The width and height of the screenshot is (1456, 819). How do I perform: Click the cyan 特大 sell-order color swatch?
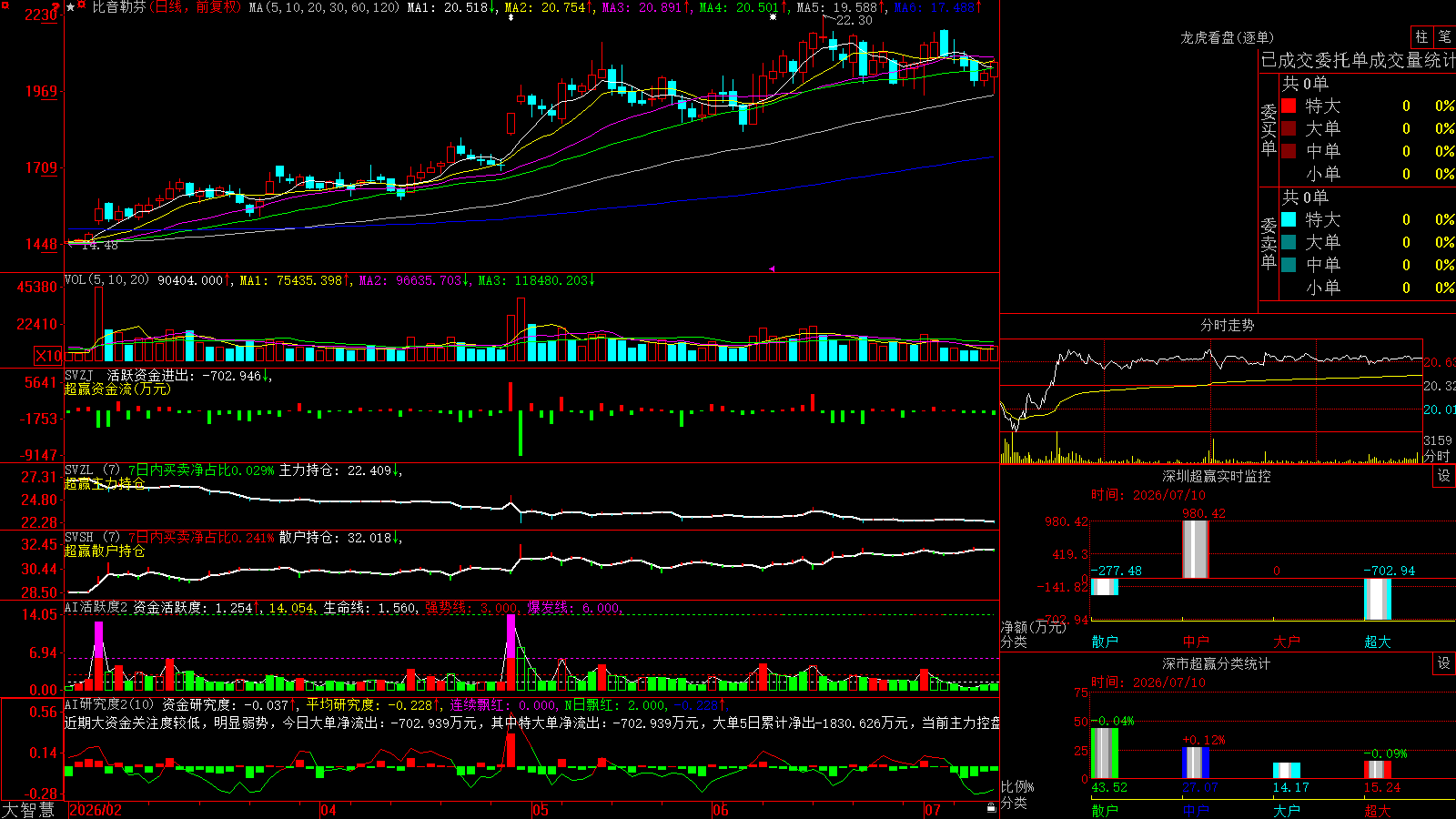click(x=1289, y=219)
